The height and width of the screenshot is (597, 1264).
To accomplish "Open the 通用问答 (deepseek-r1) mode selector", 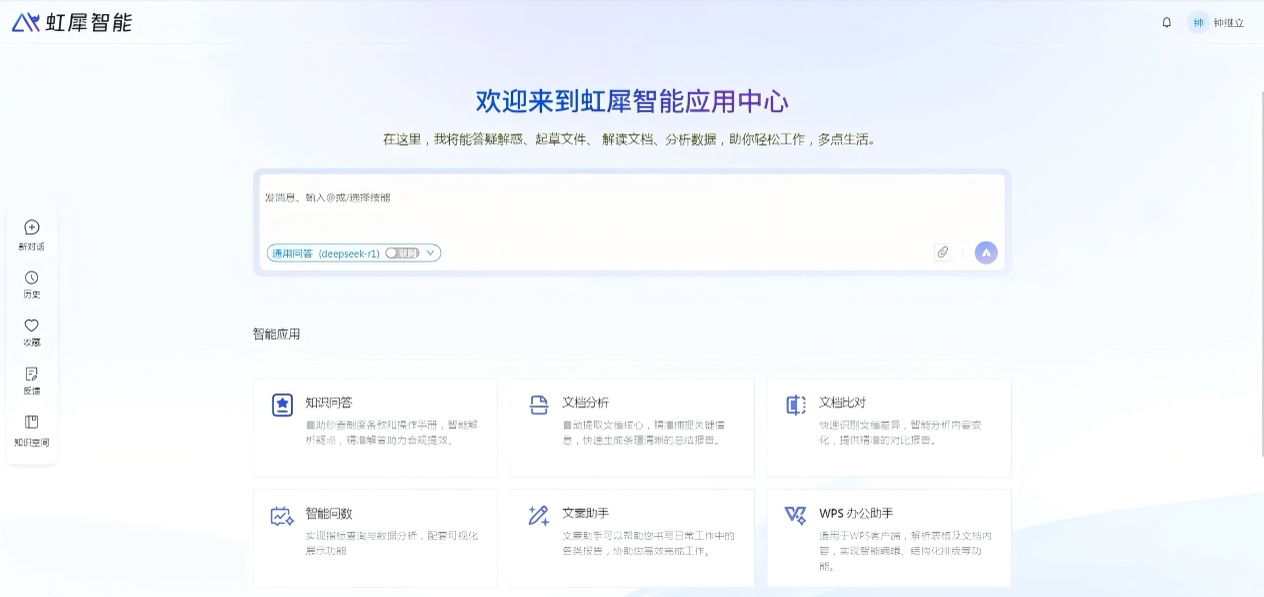I will 326,253.
